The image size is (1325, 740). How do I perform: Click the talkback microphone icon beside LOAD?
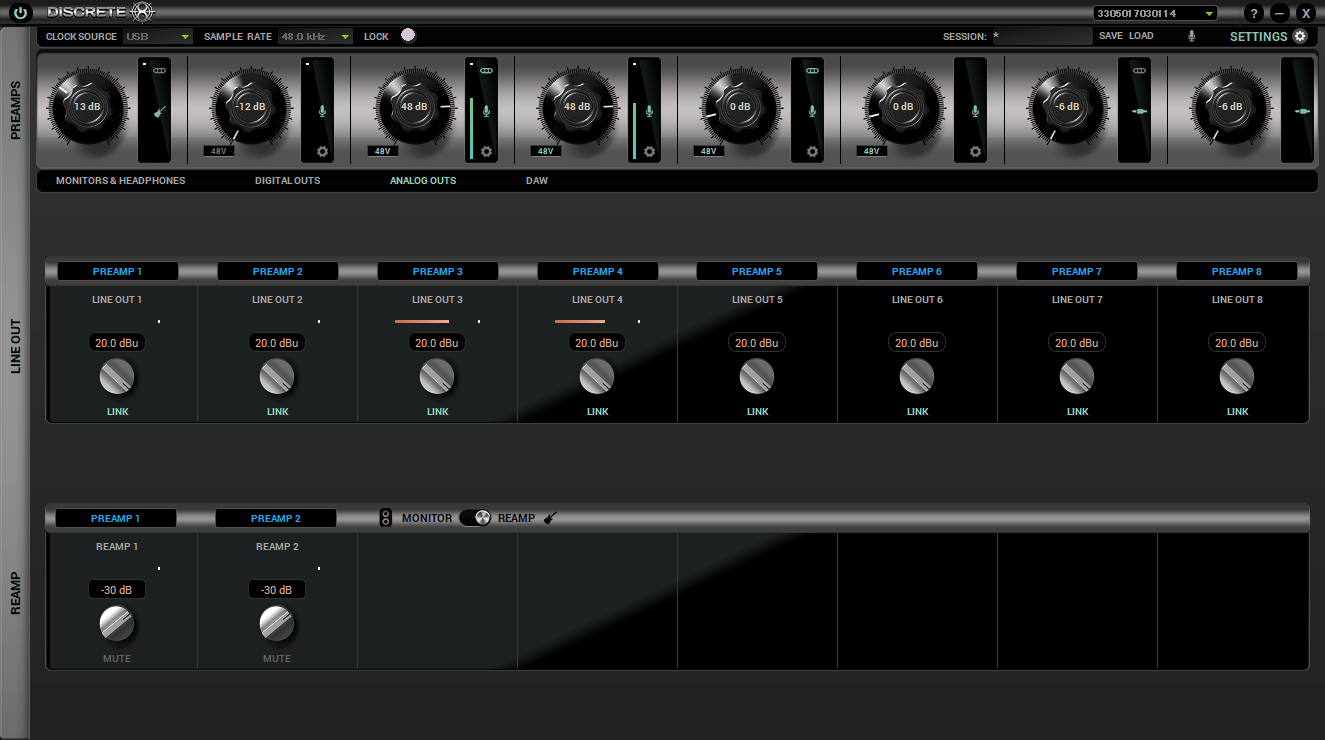pos(1191,36)
